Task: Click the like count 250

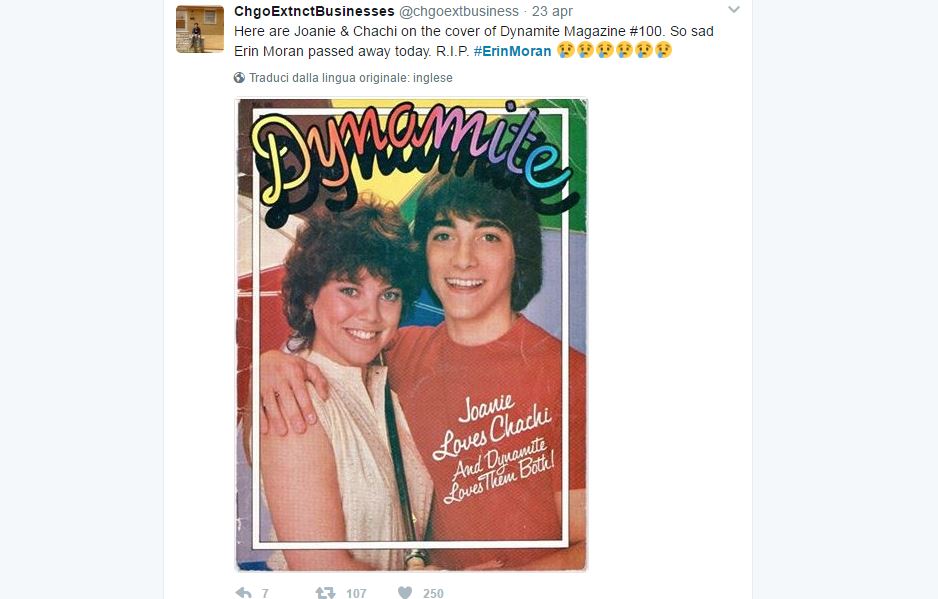Action: click(x=433, y=593)
